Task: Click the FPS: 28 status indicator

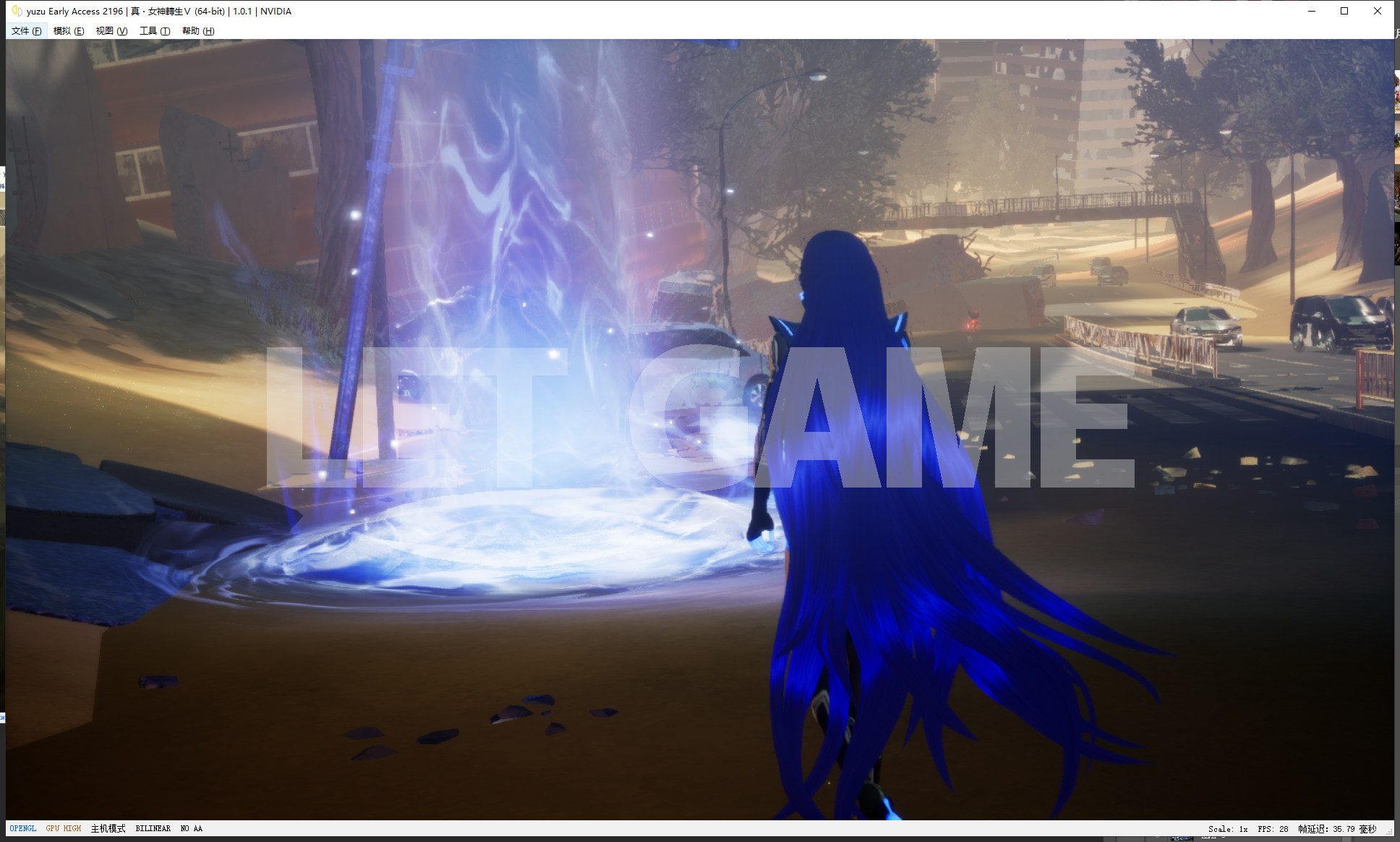Action: 1273,829
